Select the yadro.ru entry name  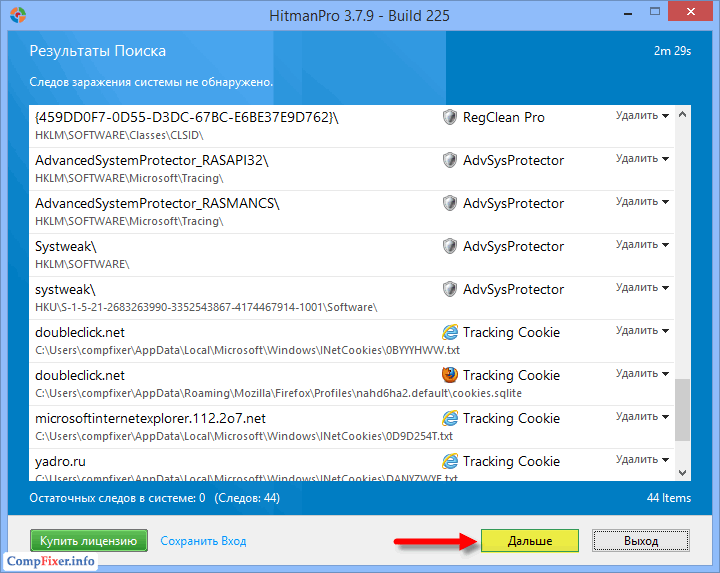(60, 461)
